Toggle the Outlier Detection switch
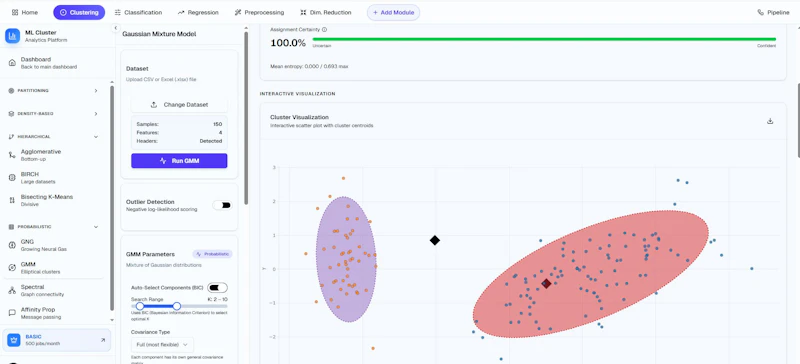 pyautogui.click(x=222, y=205)
